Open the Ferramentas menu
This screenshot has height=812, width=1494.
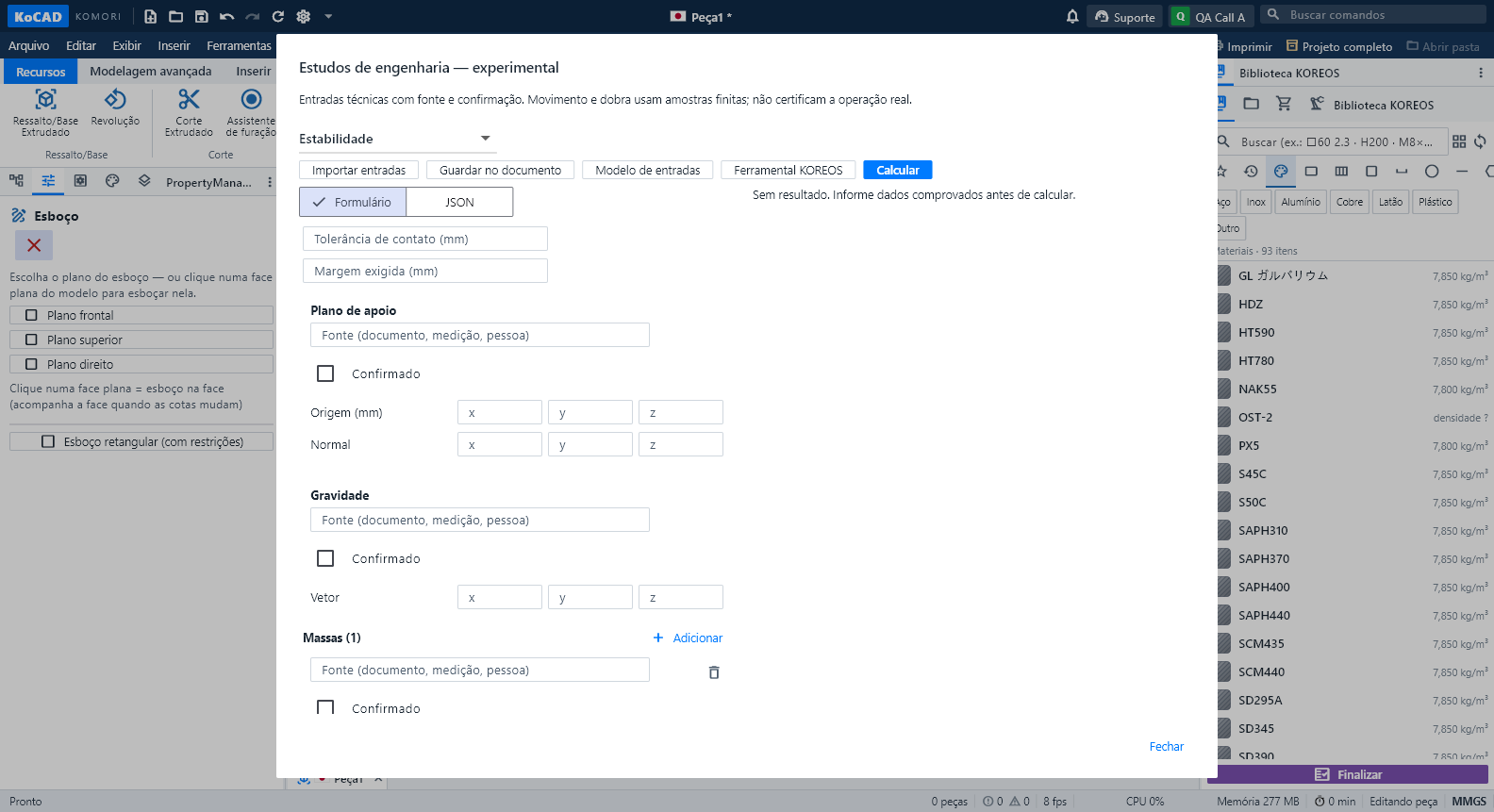tap(239, 45)
